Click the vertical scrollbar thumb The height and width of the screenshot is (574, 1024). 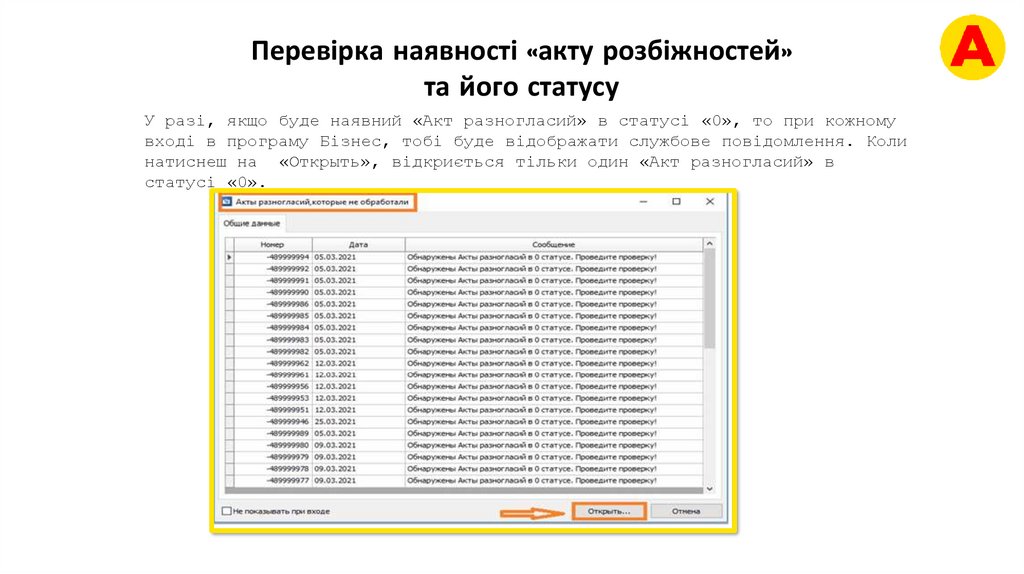coord(709,298)
